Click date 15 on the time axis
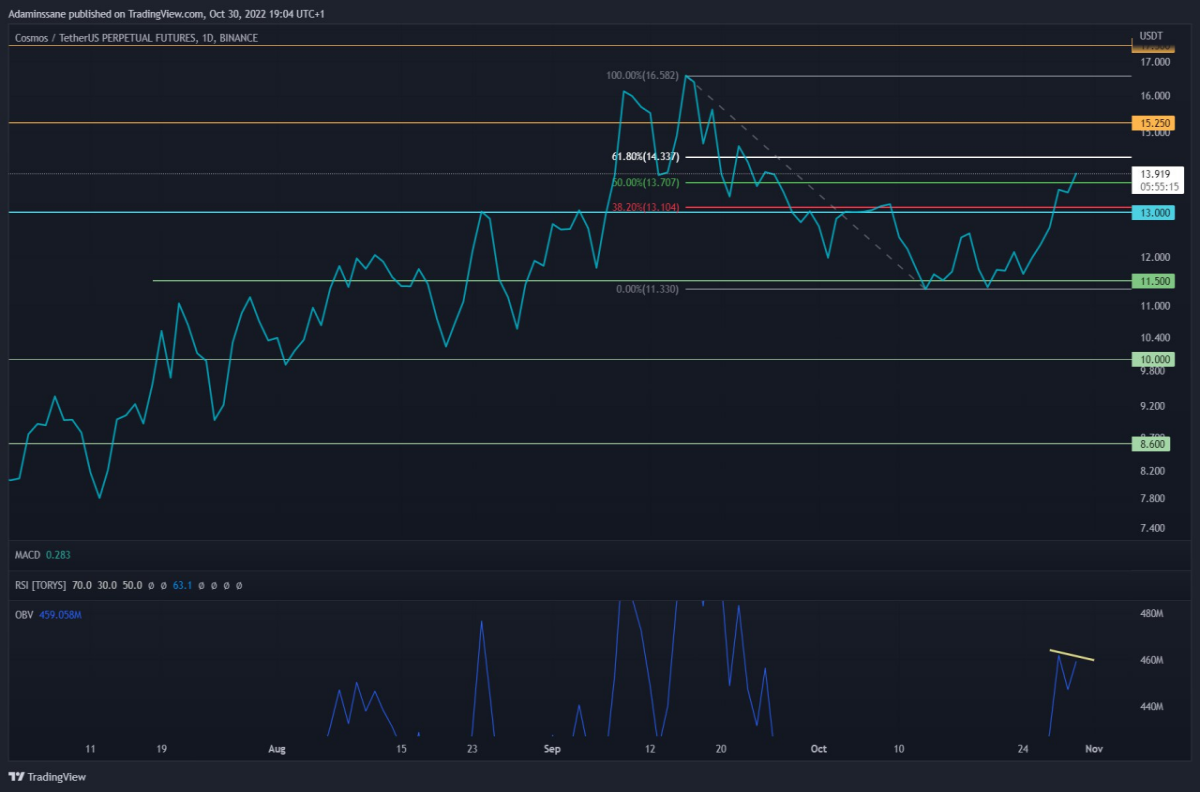 [x=401, y=748]
